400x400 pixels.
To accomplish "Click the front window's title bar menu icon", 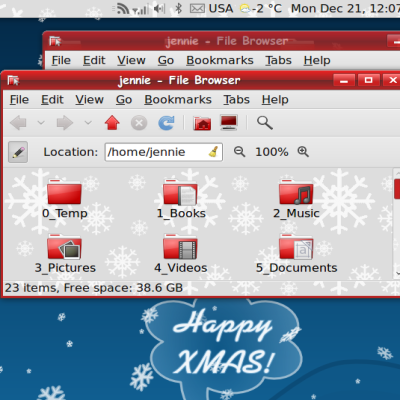I will coord(13,80).
